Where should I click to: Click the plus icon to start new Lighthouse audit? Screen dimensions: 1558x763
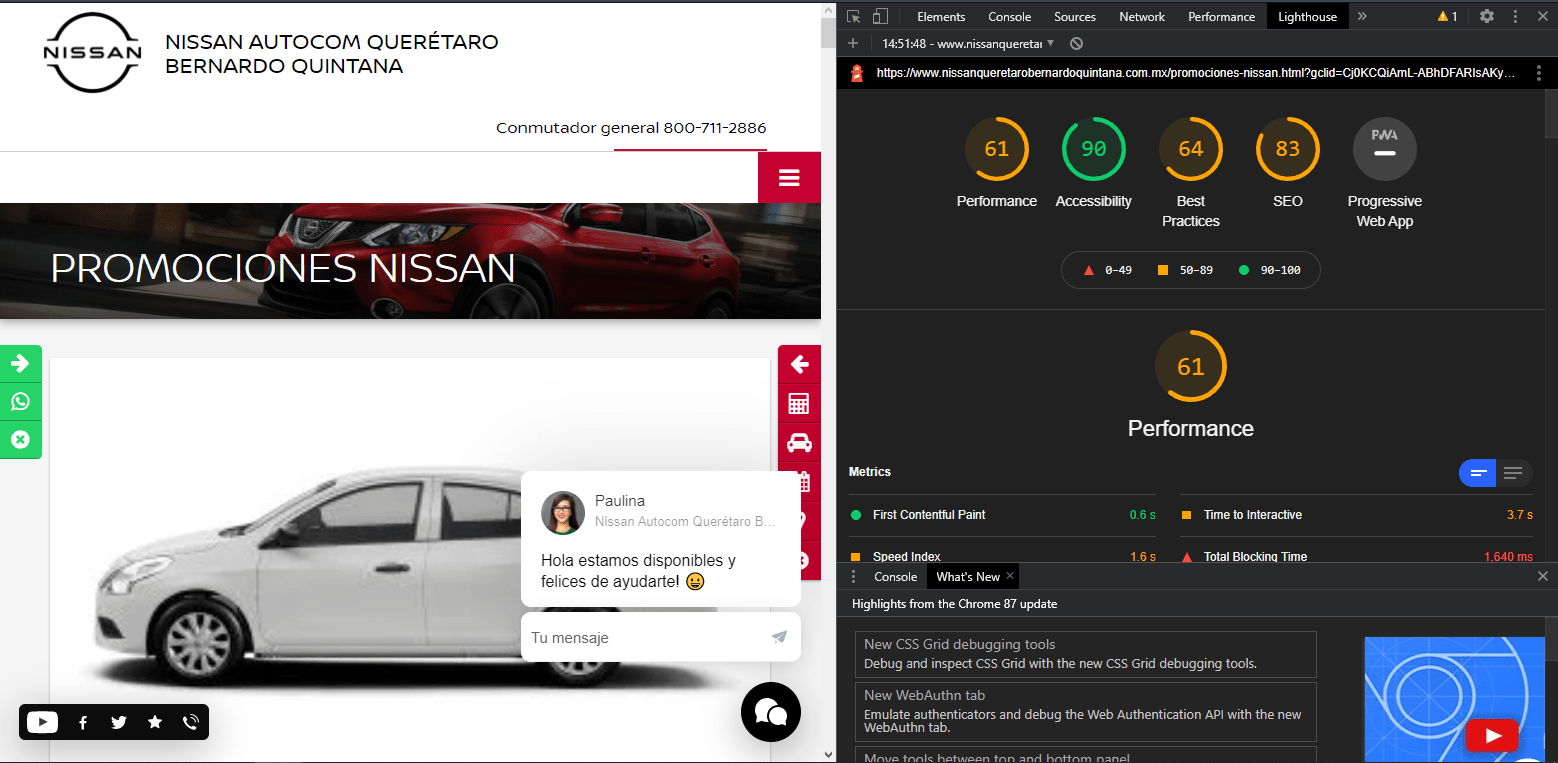tap(852, 43)
